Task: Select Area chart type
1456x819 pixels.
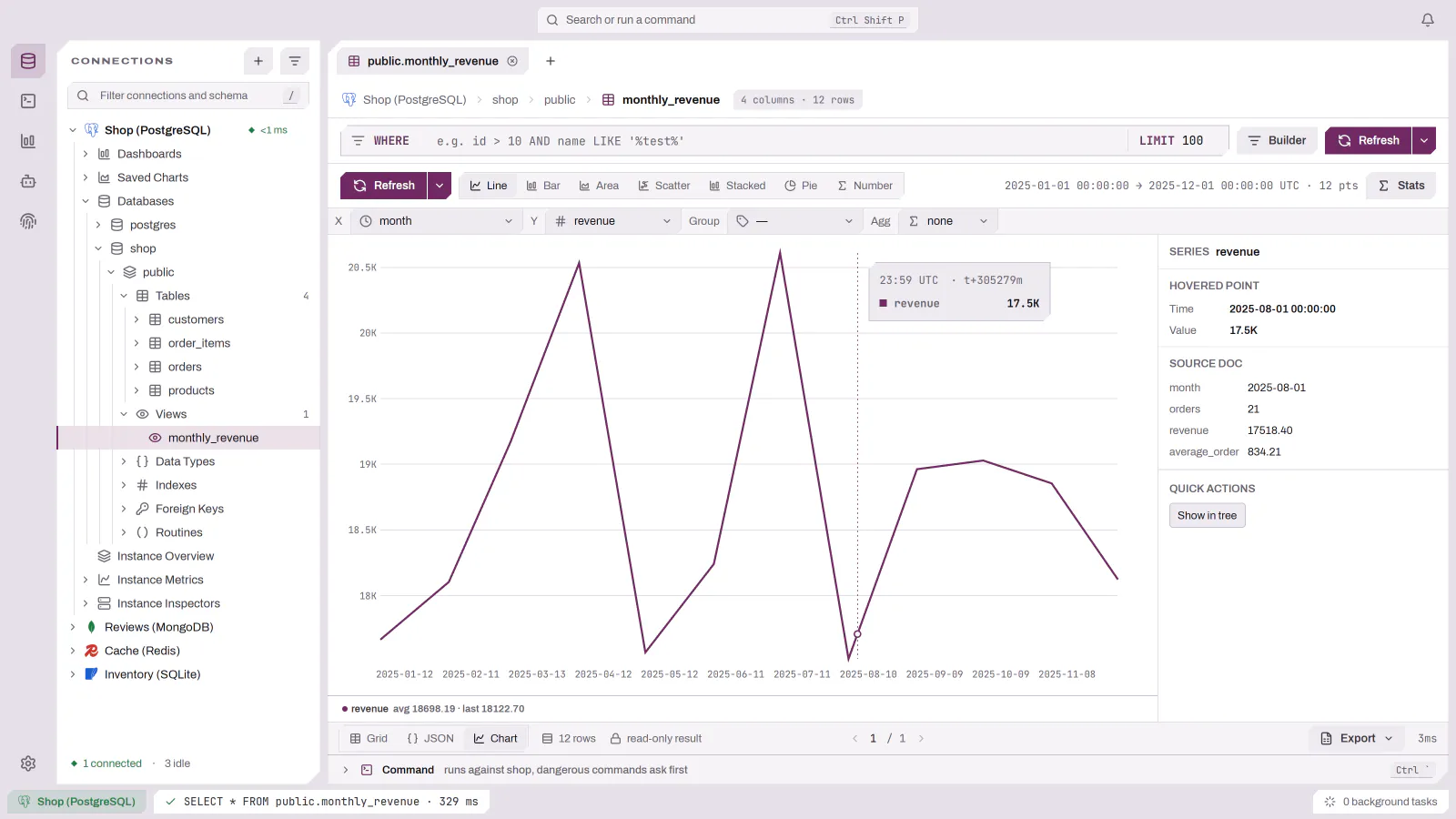Action: click(599, 186)
